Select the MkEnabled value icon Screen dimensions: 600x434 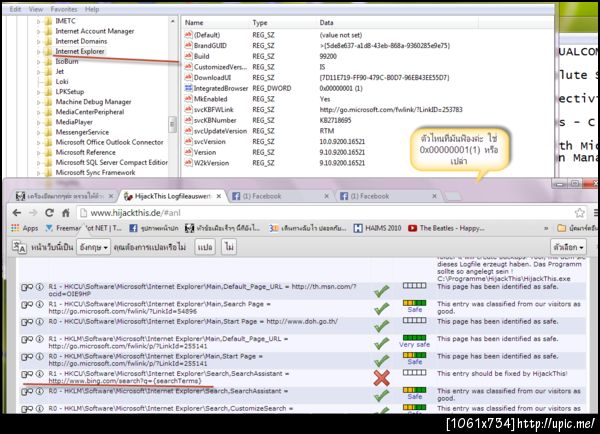tap(188, 99)
